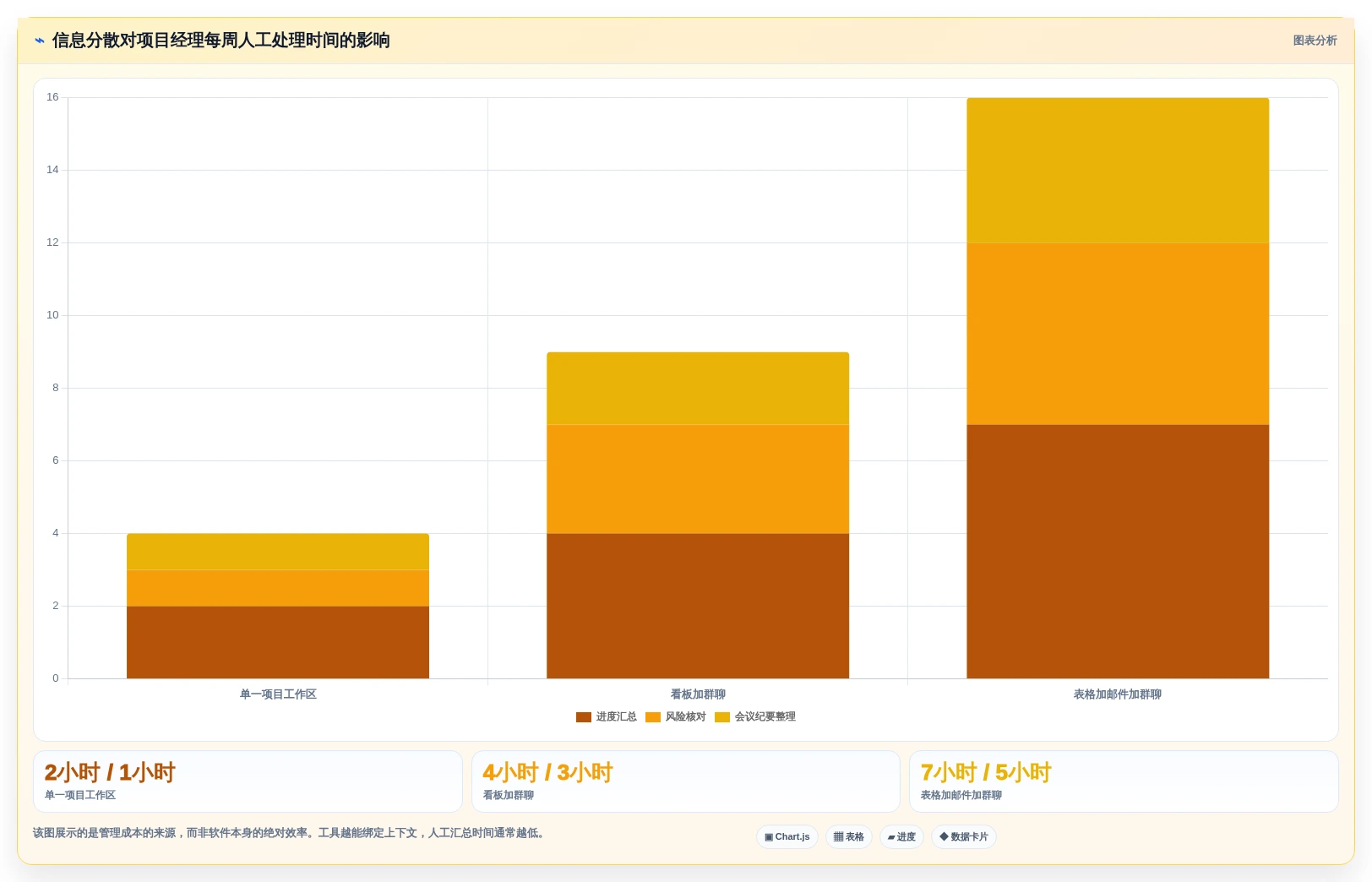Click 表格加邮件加群聊 caption in the third data card
This screenshot has width=1372, height=882.
click(961, 796)
